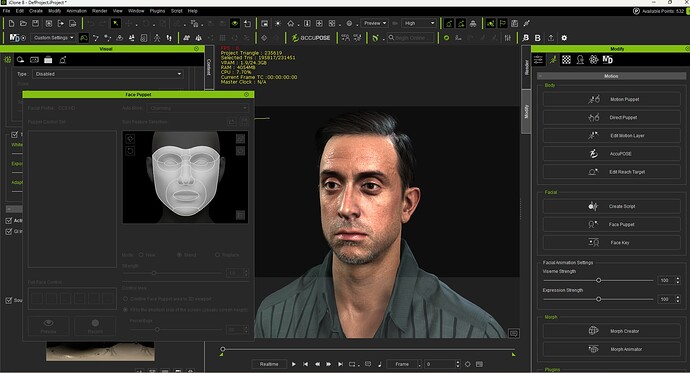690x373 pixels.
Task: Click the crosshair icon next to the frame number field
Action: (467, 364)
